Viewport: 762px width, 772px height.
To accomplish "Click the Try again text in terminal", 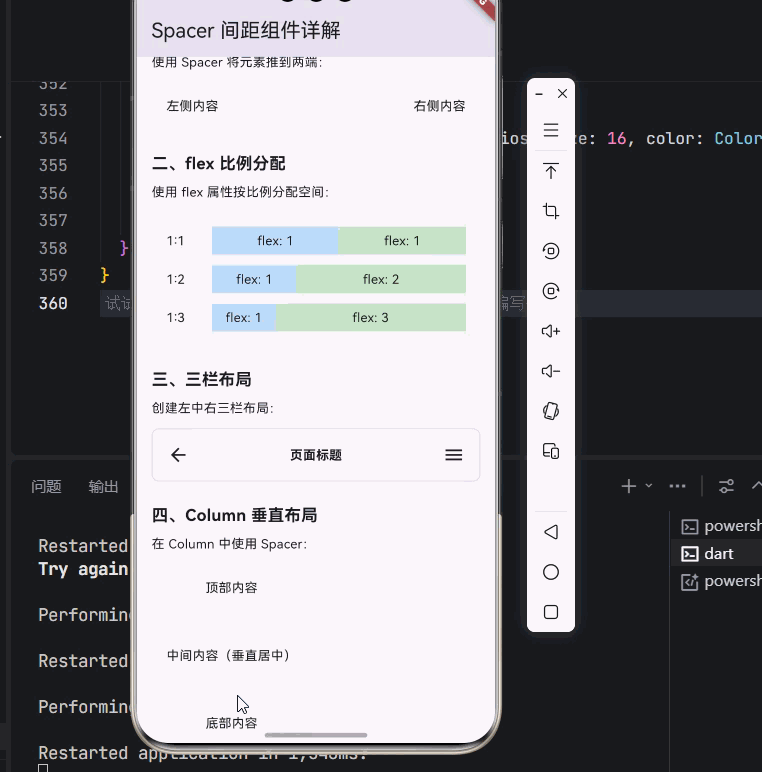I will 83,569.
